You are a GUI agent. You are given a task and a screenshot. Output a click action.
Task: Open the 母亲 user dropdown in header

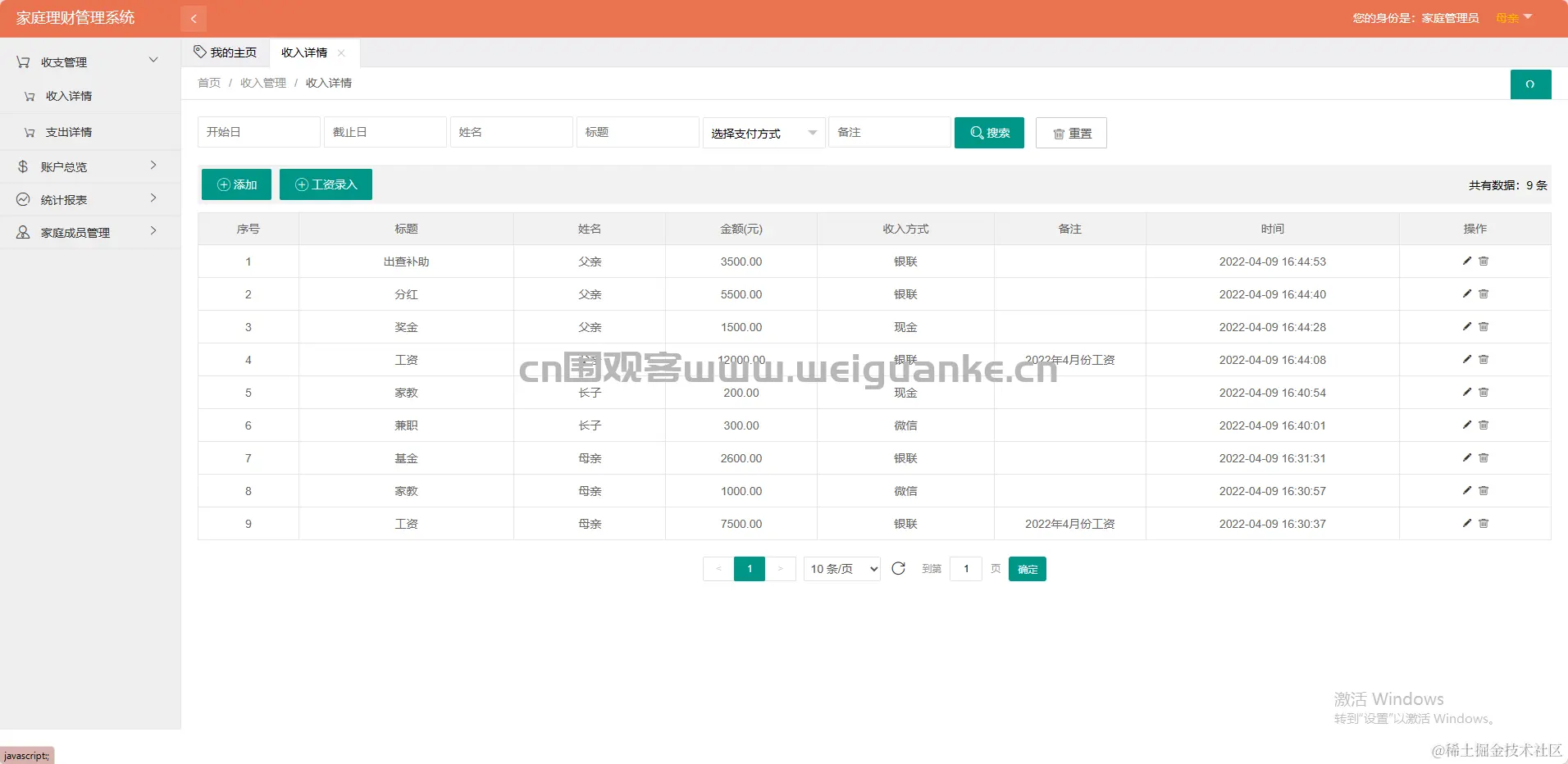pos(1514,18)
